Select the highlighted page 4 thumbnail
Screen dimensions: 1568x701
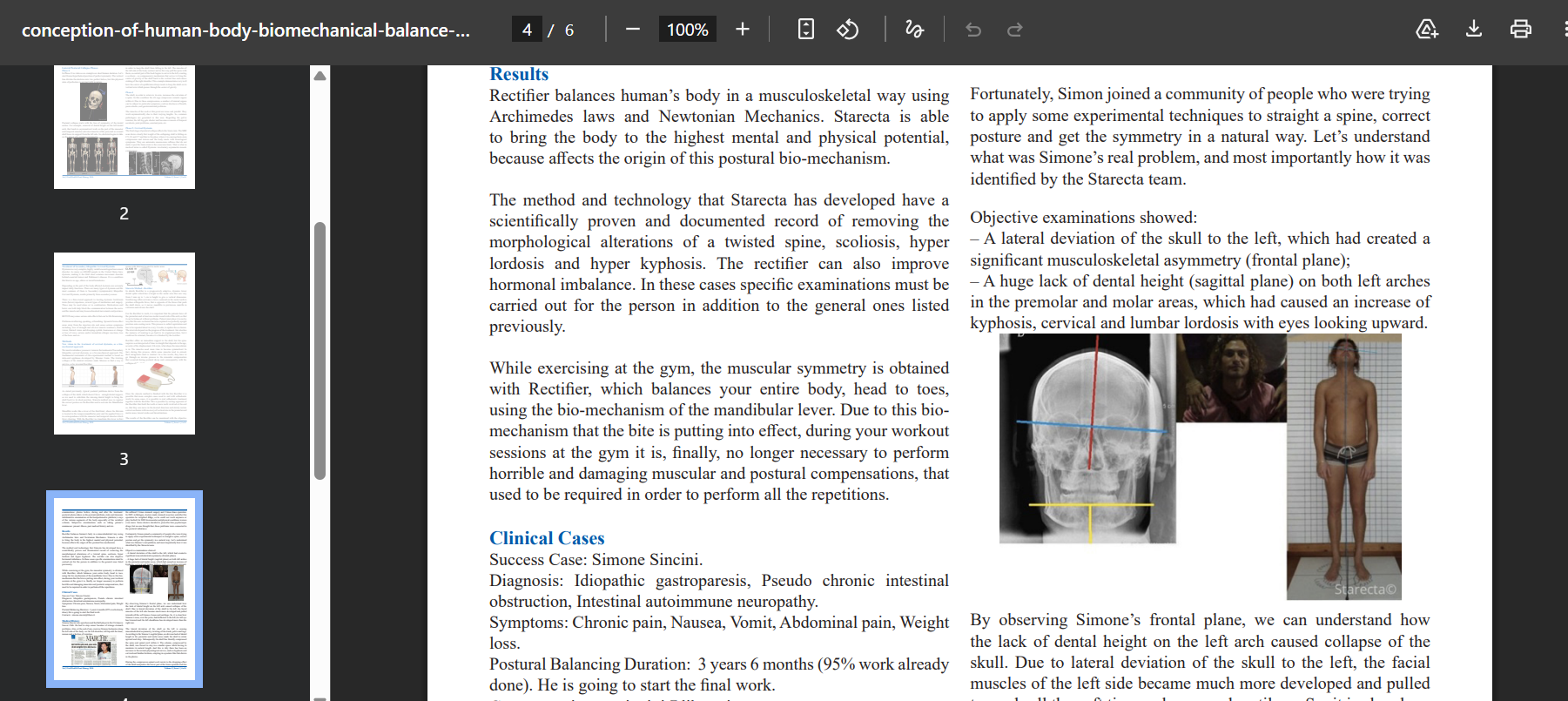pyautogui.click(x=124, y=589)
